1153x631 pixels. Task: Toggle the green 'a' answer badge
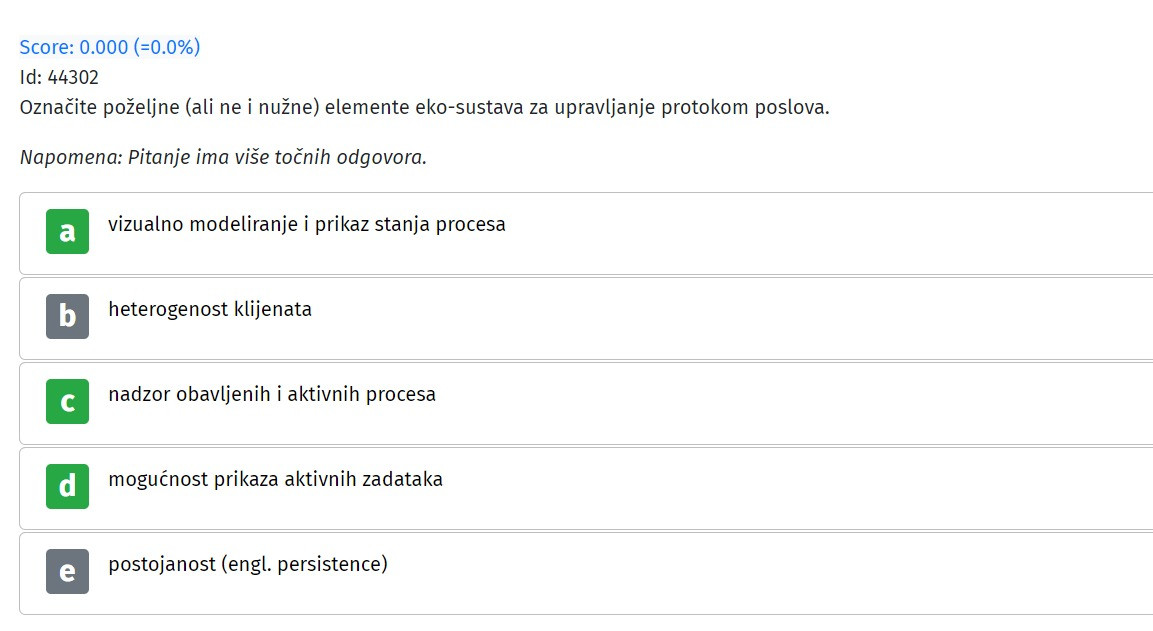tap(67, 232)
